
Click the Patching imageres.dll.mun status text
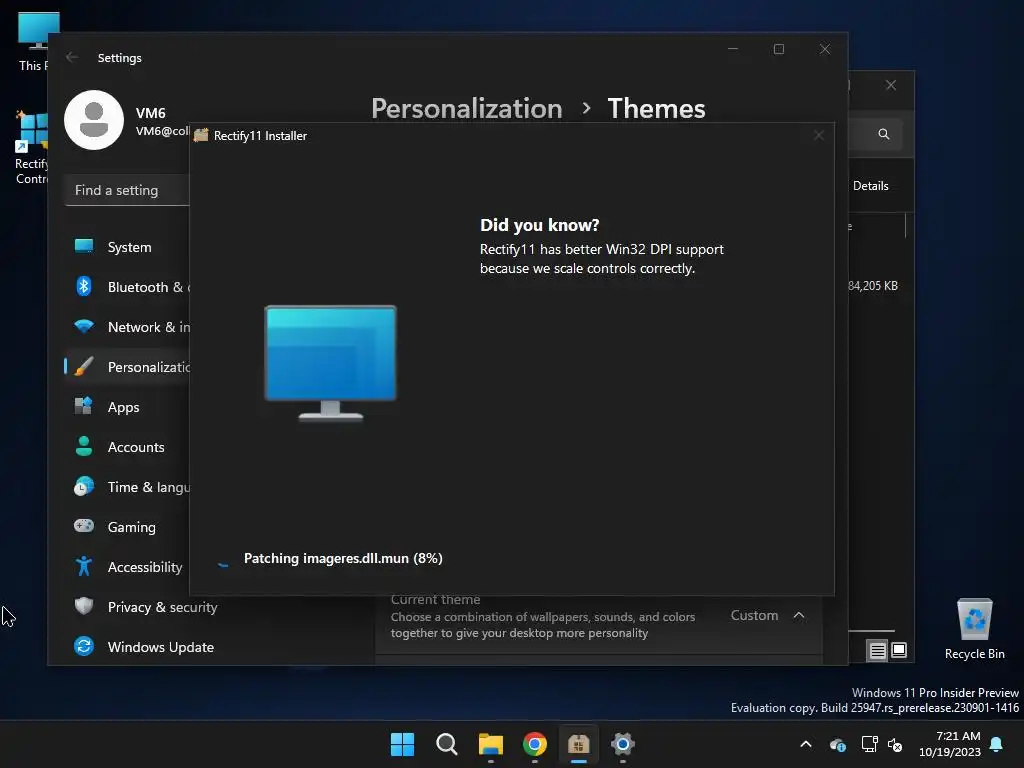343,558
